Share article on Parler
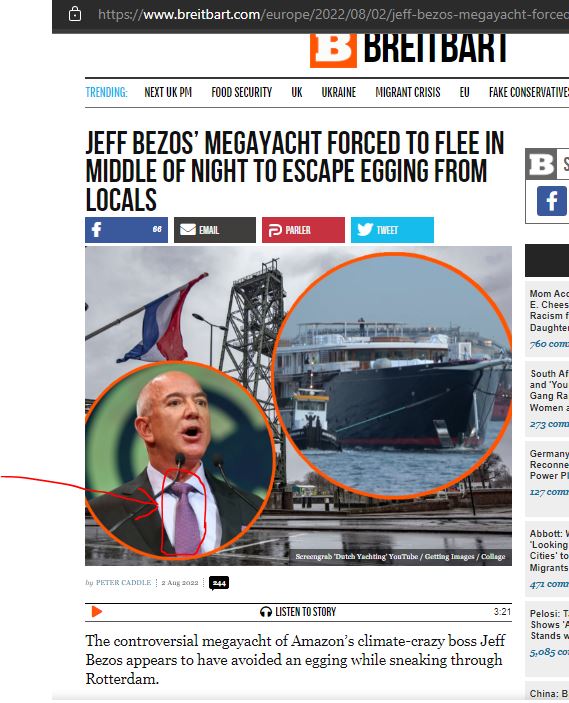This screenshot has width=569, height=703. [x=304, y=230]
